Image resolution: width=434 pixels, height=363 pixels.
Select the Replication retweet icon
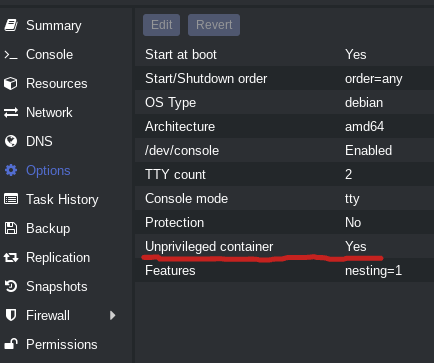[11, 257]
